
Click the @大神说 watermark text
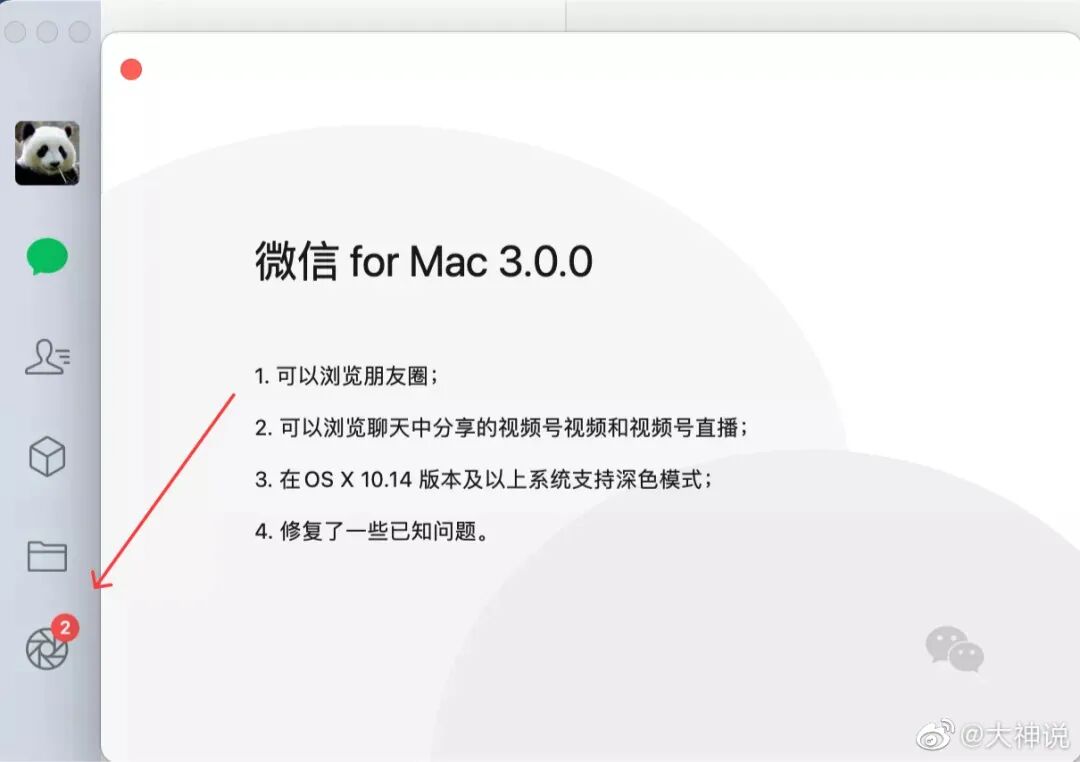(1015, 736)
